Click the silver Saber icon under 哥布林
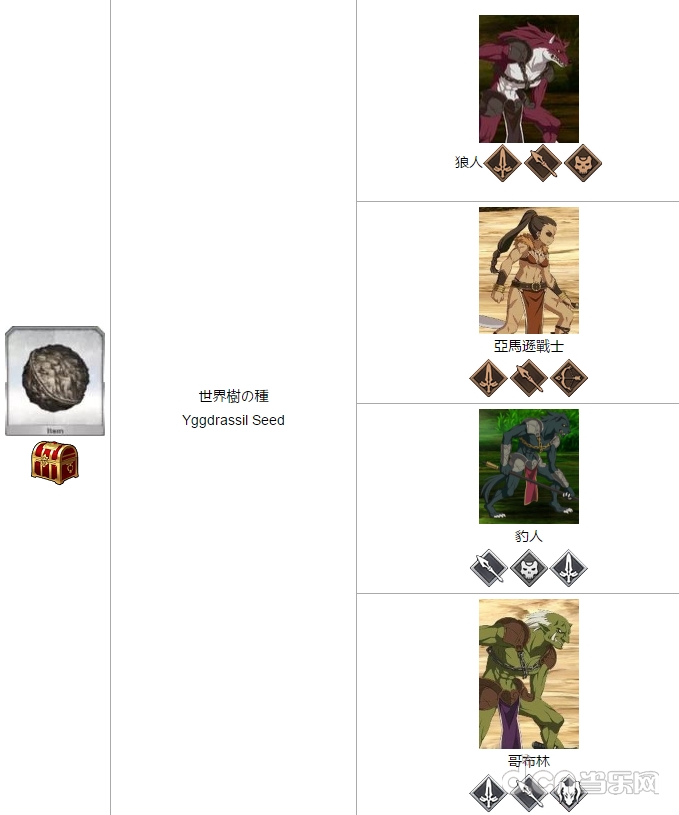This screenshot has height=815, width=679. (488, 794)
